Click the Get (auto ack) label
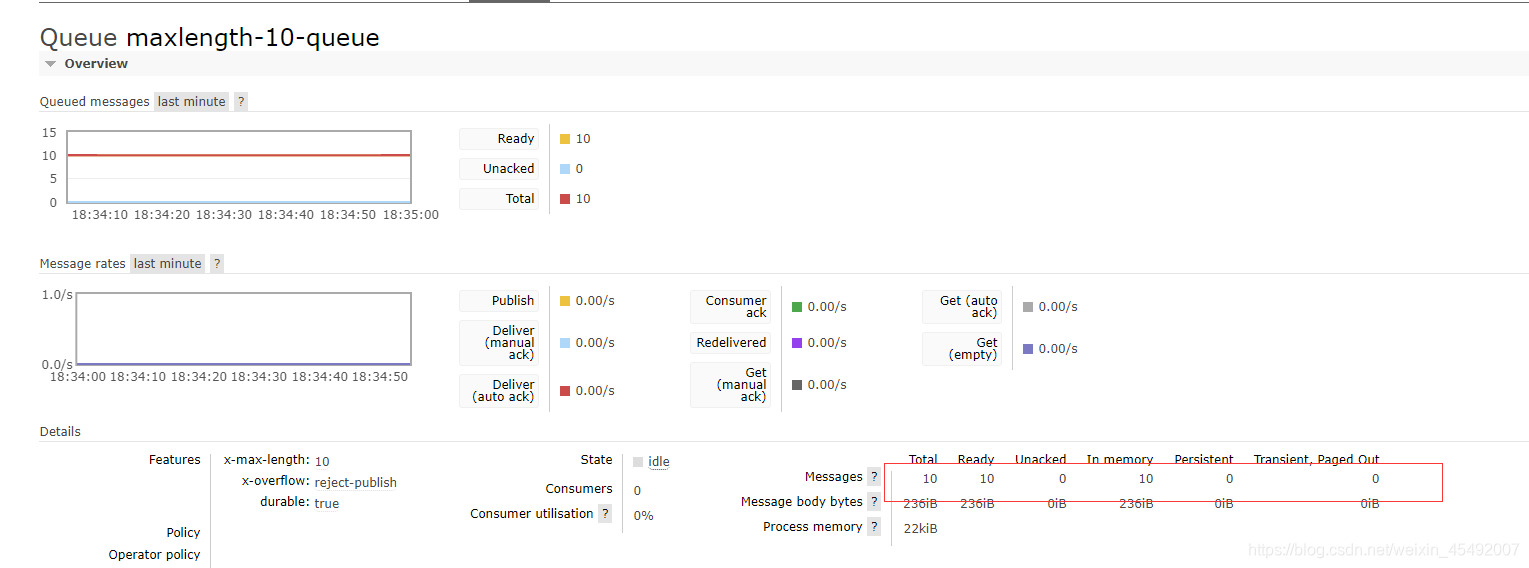The image size is (1529, 568). [962, 307]
